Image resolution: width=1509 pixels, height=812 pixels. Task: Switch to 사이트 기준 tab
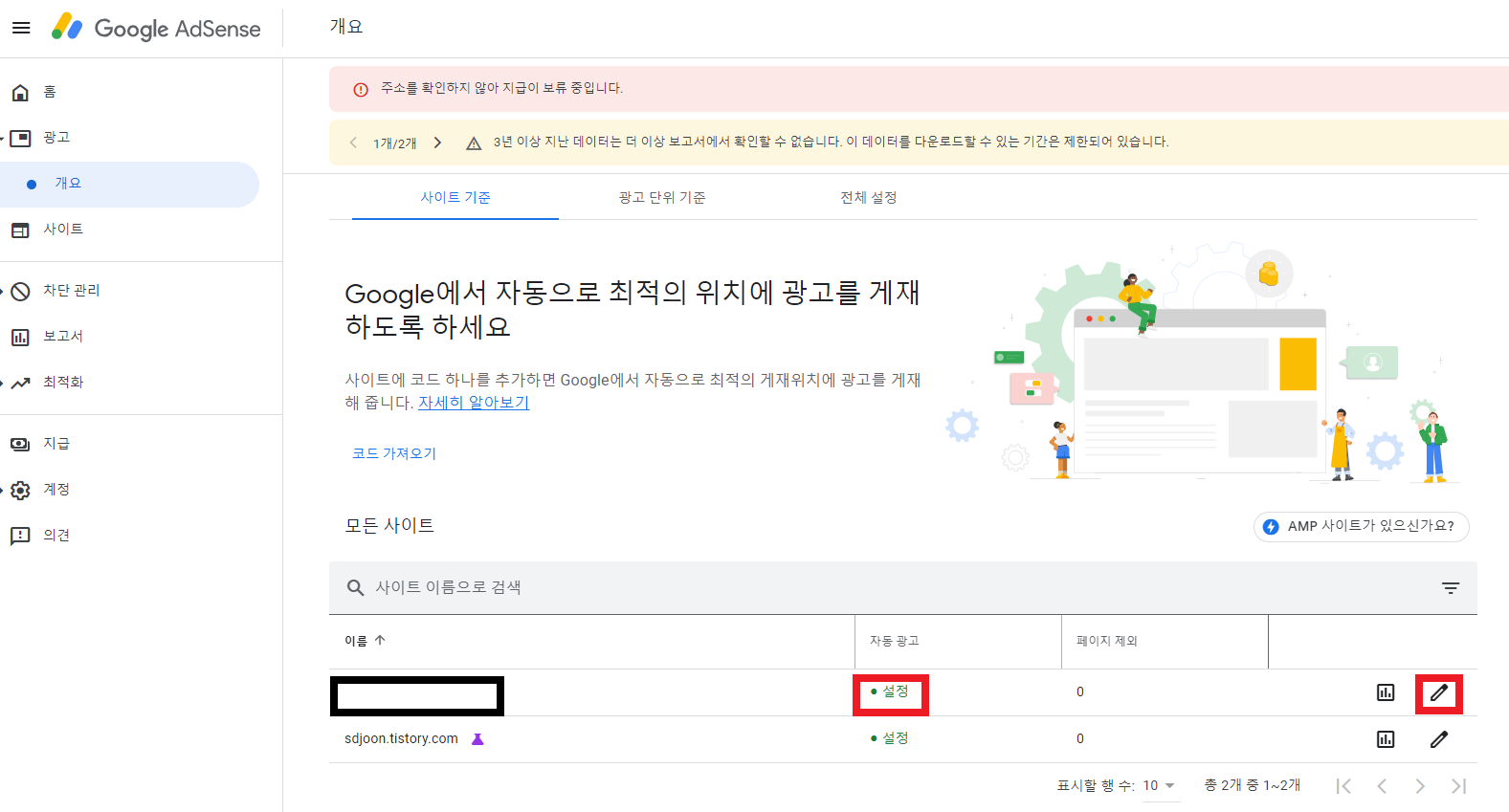(x=455, y=198)
